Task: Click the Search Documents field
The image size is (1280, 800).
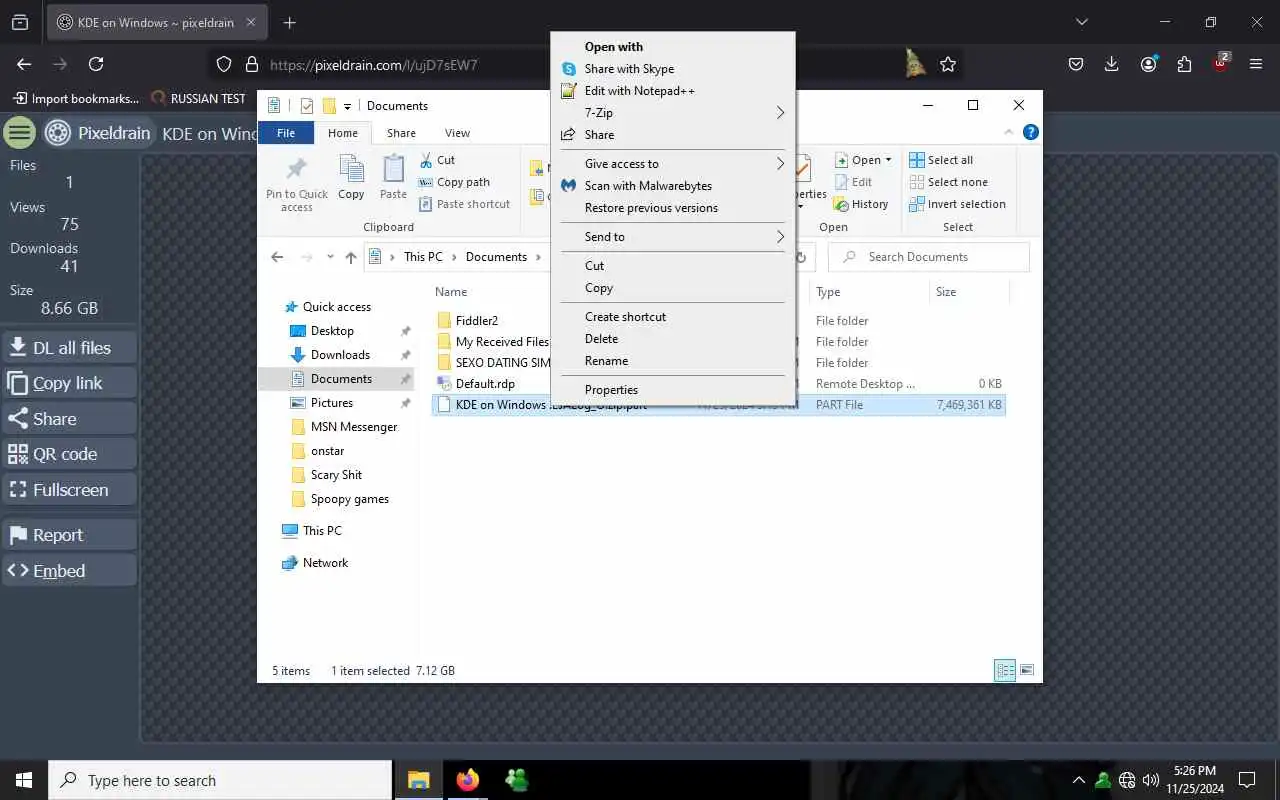Action: 929,257
